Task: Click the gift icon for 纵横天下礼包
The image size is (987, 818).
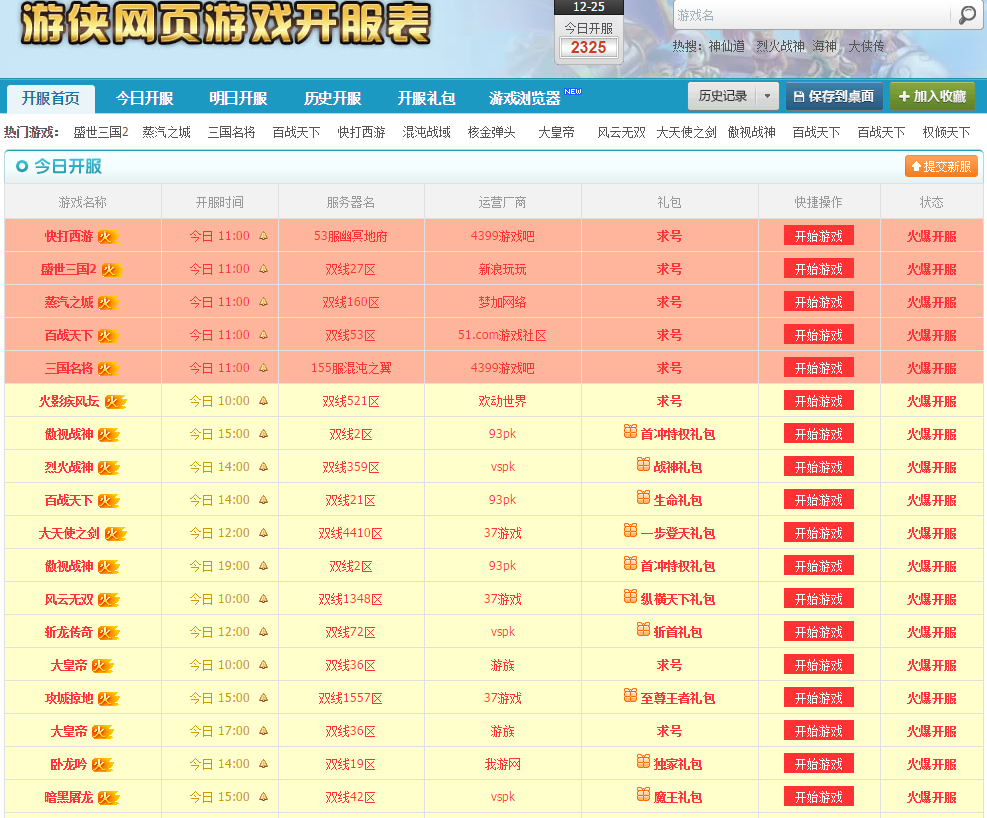Action: pos(630,597)
